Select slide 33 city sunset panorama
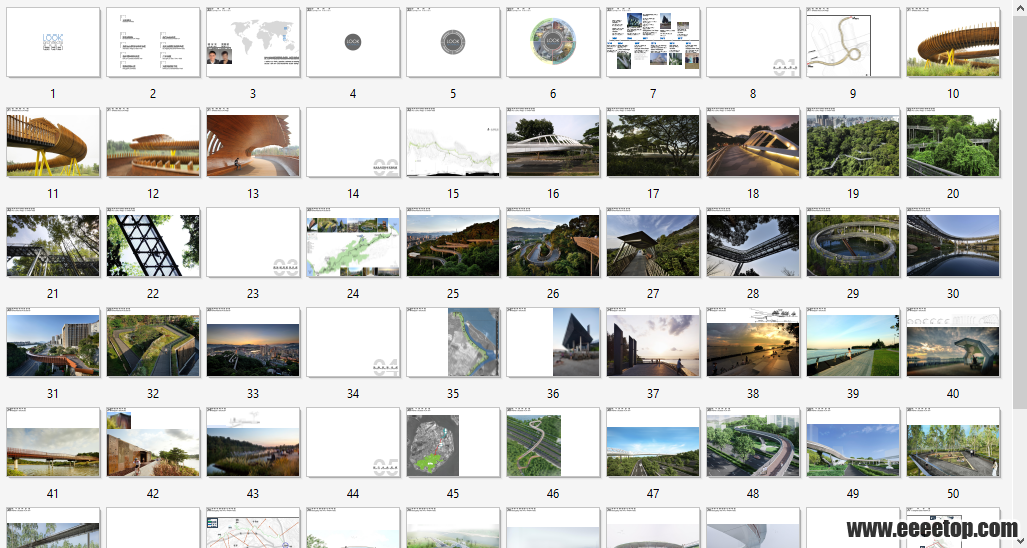Image resolution: width=1027 pixels, height=548 pixels. pyautogui.click(x=253, y=342)
